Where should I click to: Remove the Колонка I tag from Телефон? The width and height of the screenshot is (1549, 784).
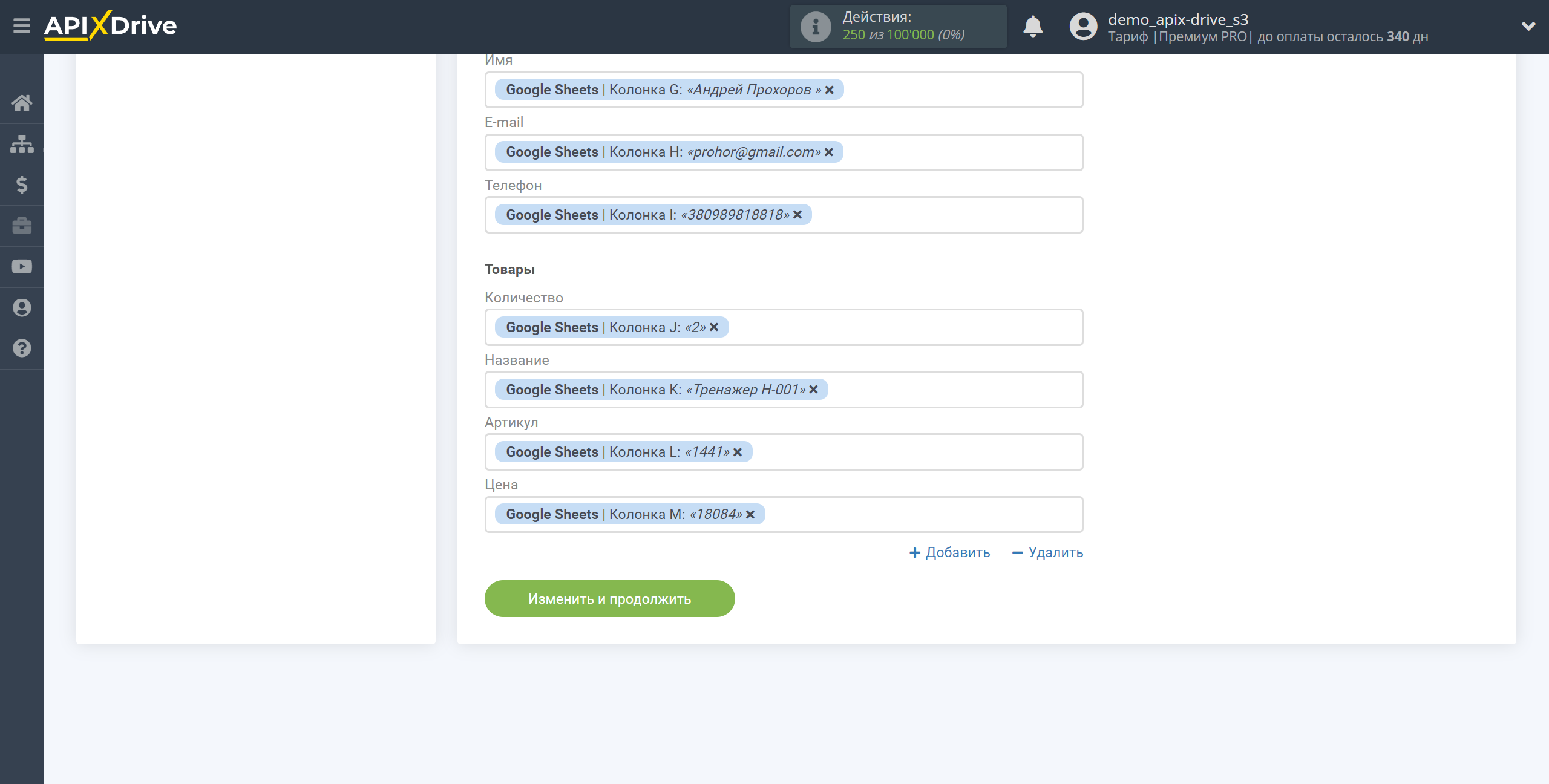coord(797,215)
